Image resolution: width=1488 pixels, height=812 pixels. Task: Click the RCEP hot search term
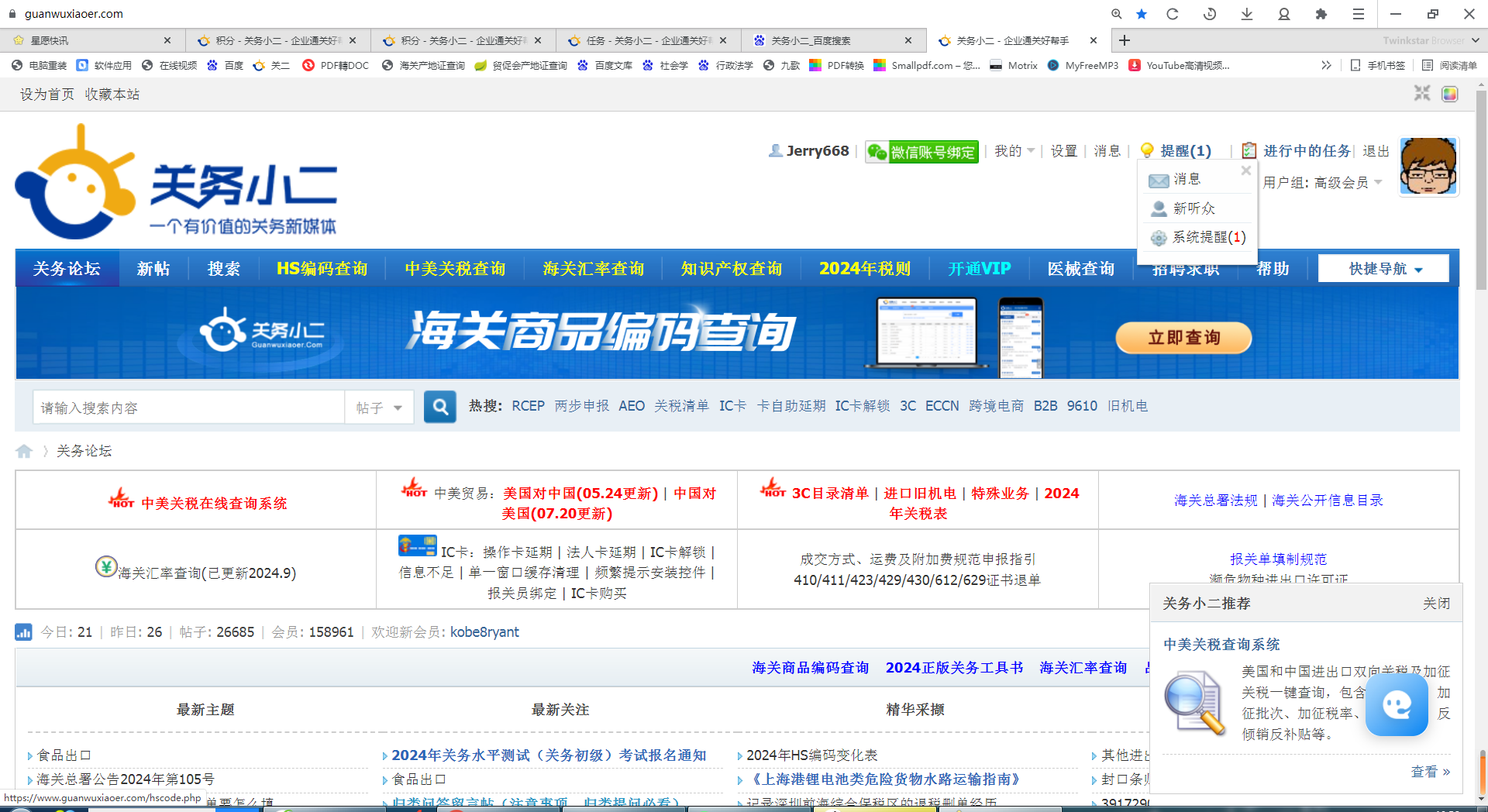point(528,406)
